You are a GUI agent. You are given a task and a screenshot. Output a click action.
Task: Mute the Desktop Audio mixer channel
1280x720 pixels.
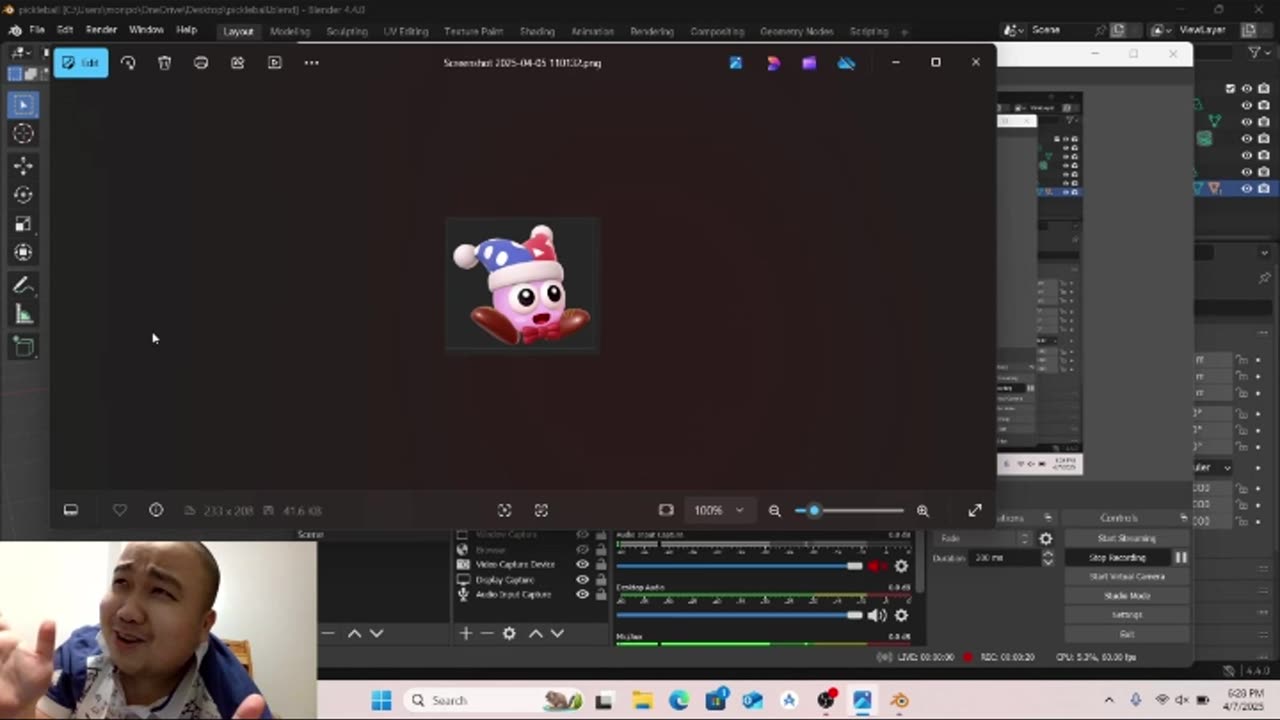[x=877, y=615]
